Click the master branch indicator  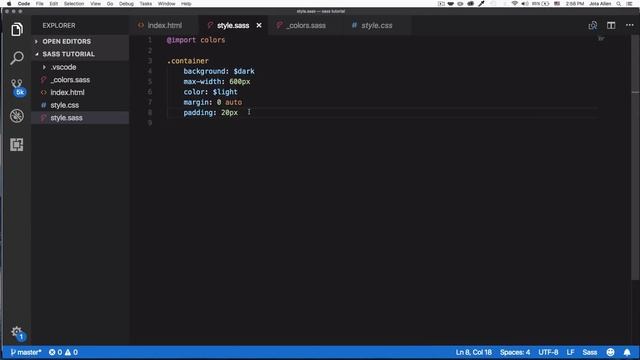coord(26,352)
